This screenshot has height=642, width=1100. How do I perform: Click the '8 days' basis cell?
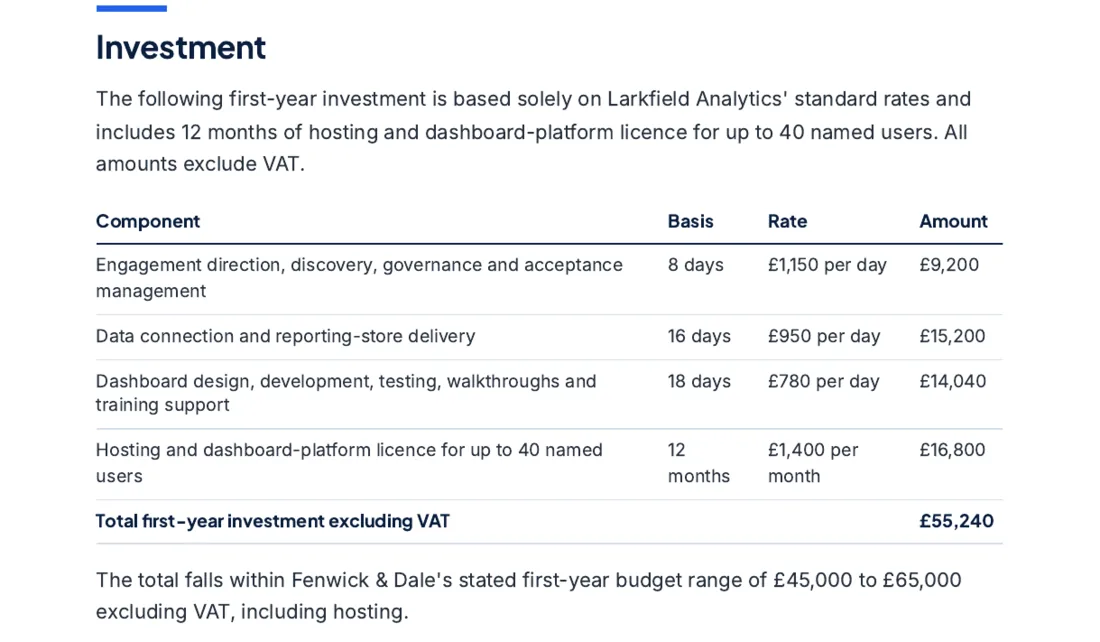point(695,265)
